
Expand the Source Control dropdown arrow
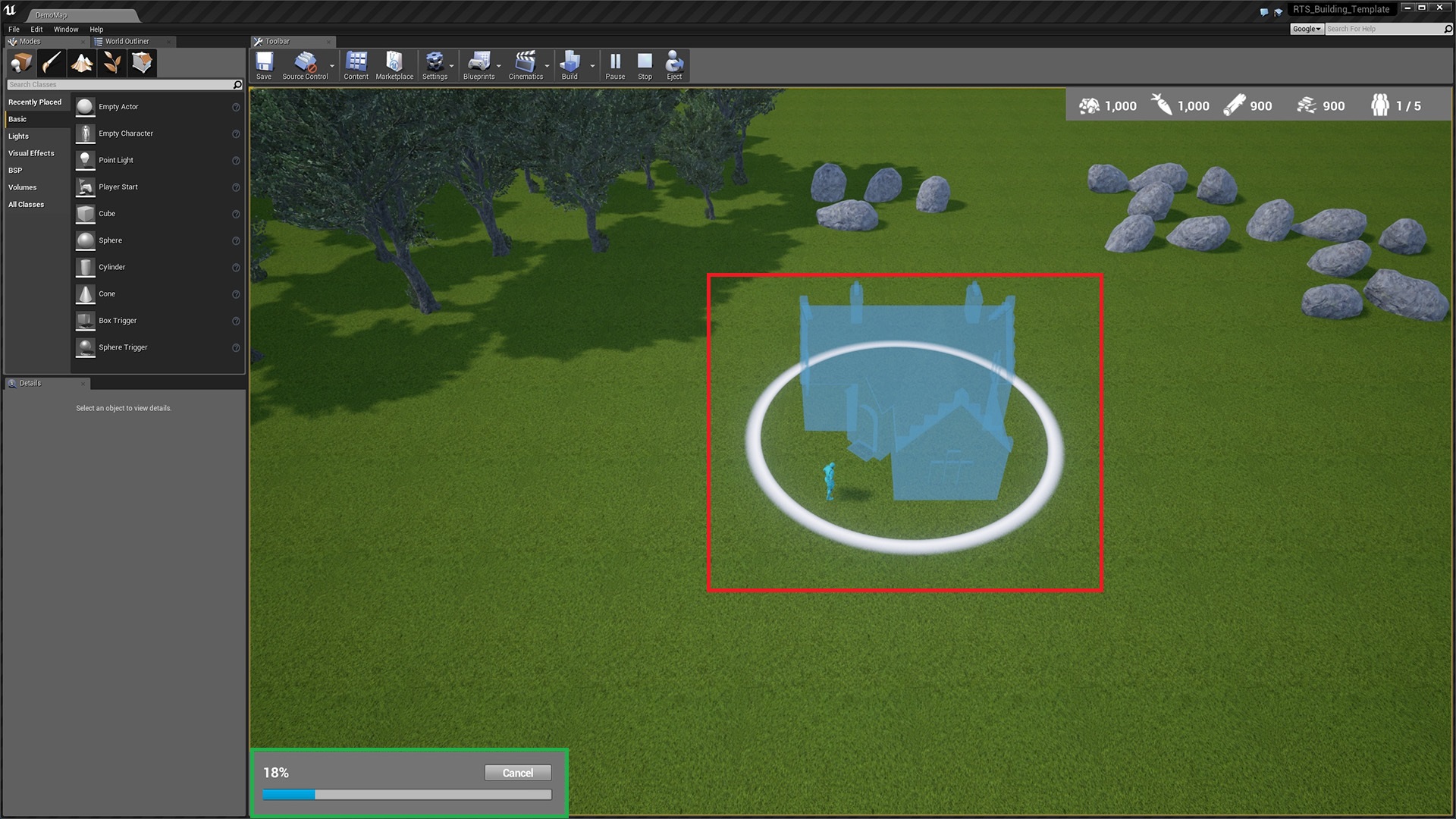pos(332,66)
